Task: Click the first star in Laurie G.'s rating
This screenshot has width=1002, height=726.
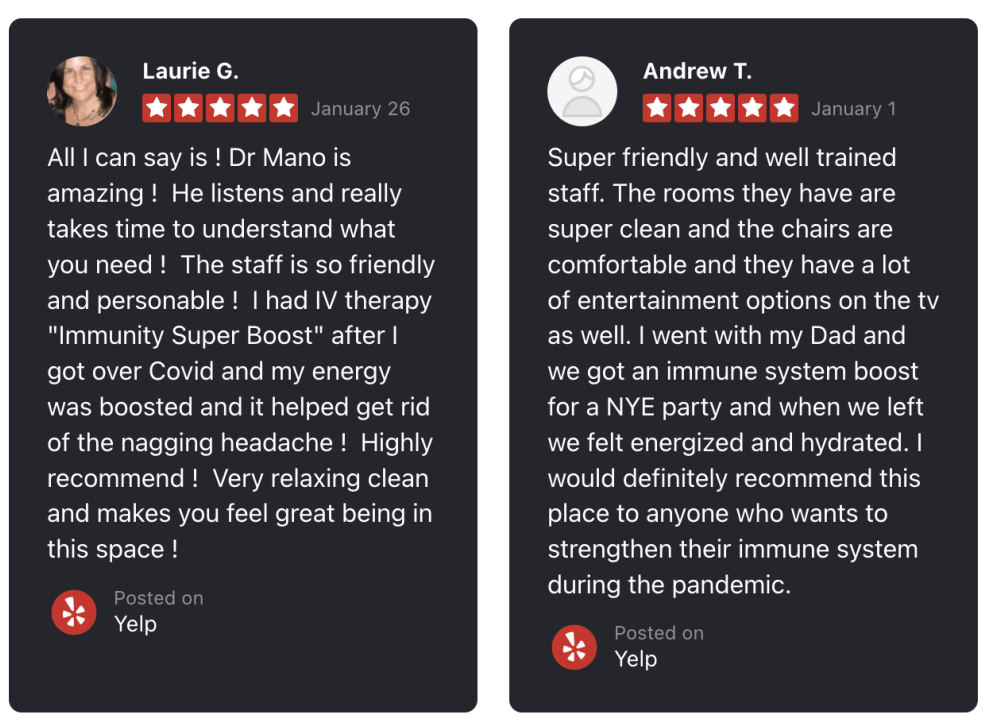Action: 156,108
